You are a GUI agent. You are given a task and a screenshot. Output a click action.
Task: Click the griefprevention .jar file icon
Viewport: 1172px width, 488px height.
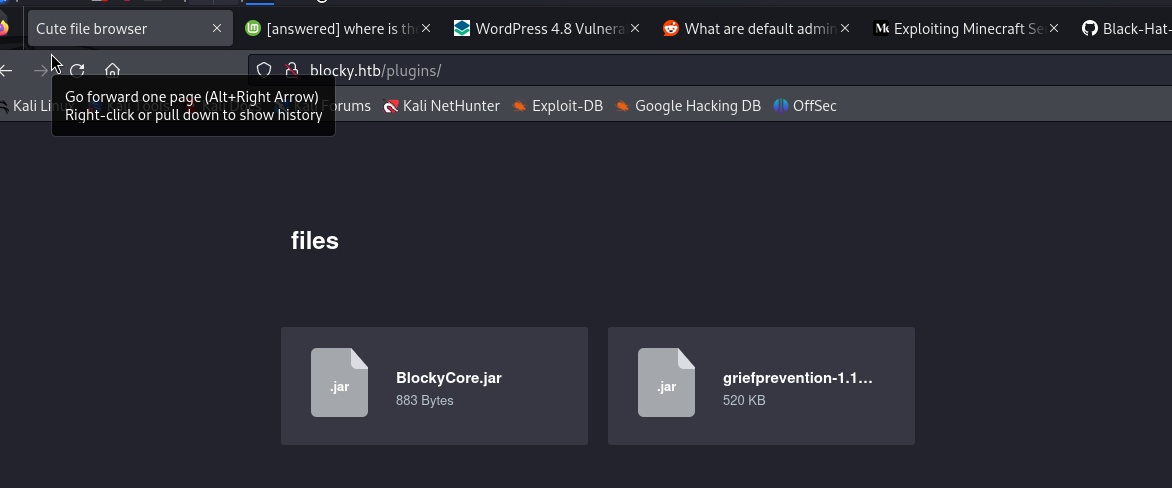point(666,383)
